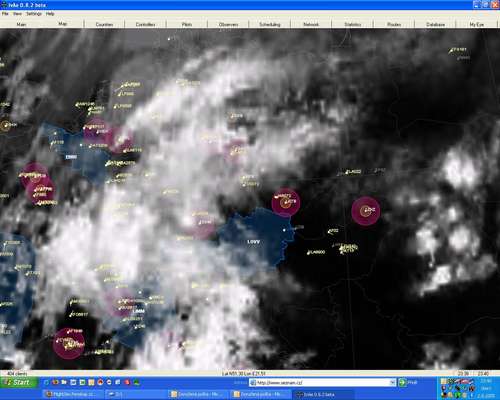Select the LIMM airspace label
Viewport: 500px width, 400px height.
pyautogui.click(x=139, y=311)
